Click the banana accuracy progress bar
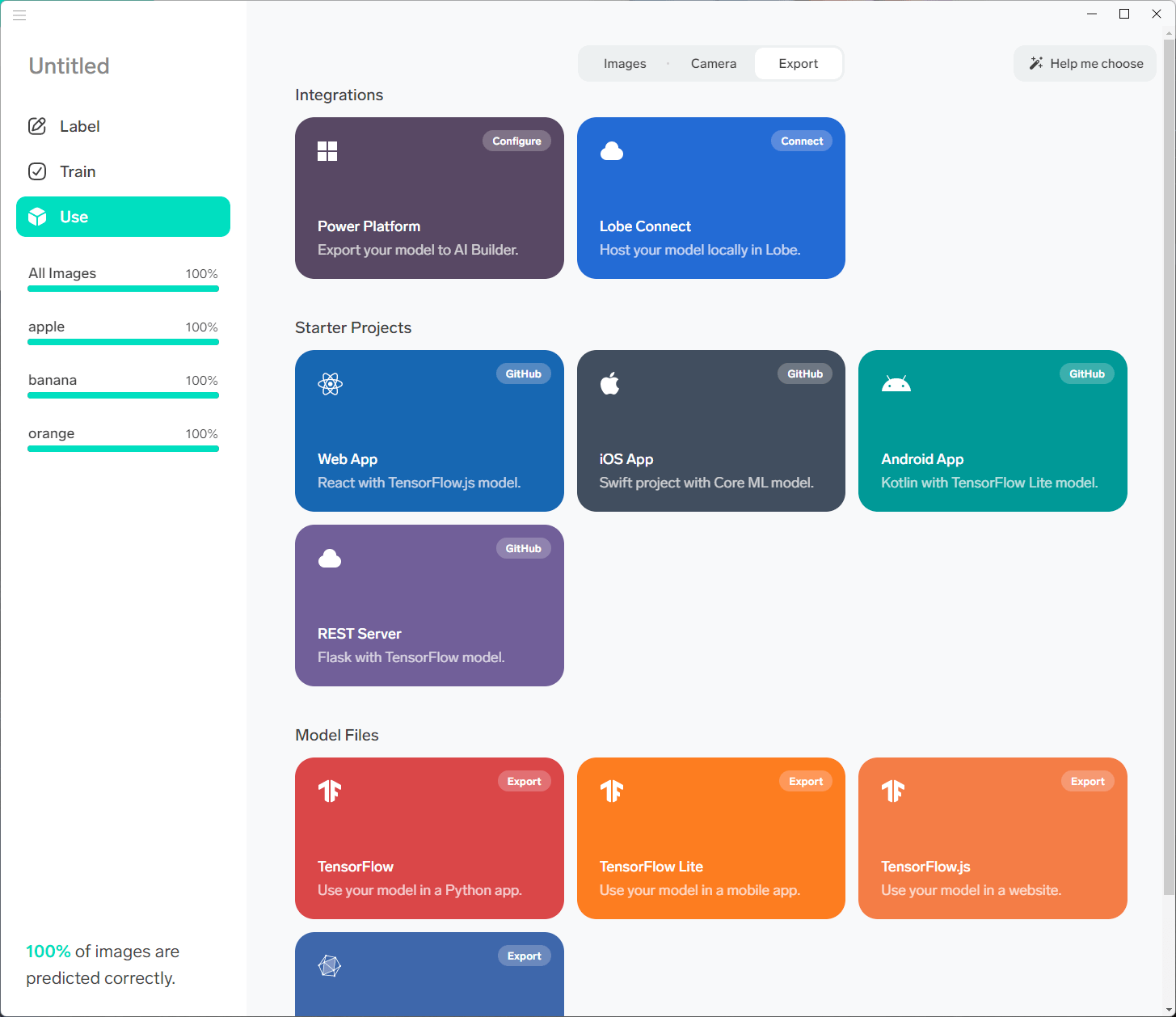This screenshot has width=1176, height=1017. 123,395
